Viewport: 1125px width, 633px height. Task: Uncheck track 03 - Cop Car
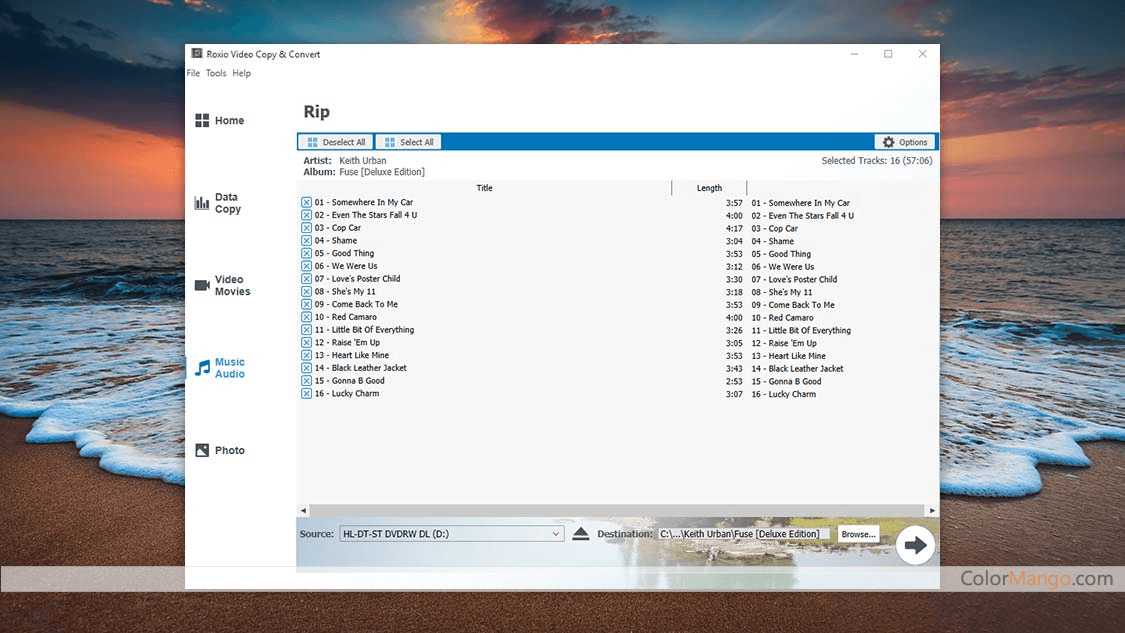(305, 228)
